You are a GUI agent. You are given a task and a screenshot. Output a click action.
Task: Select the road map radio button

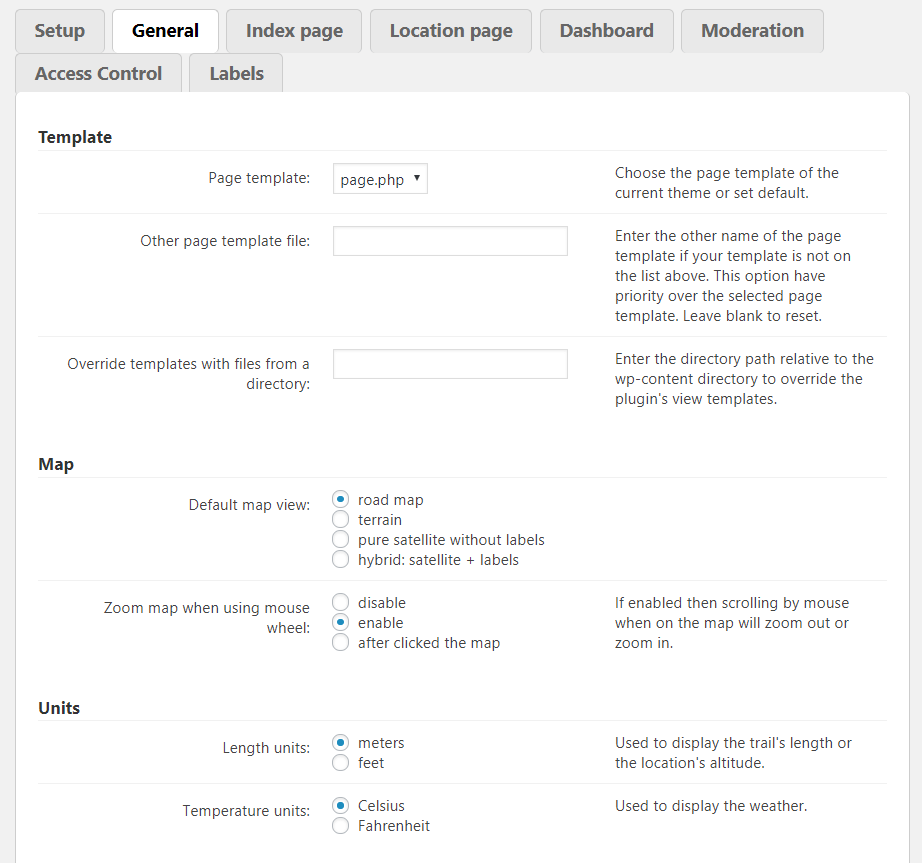click(x=341, y=500)
